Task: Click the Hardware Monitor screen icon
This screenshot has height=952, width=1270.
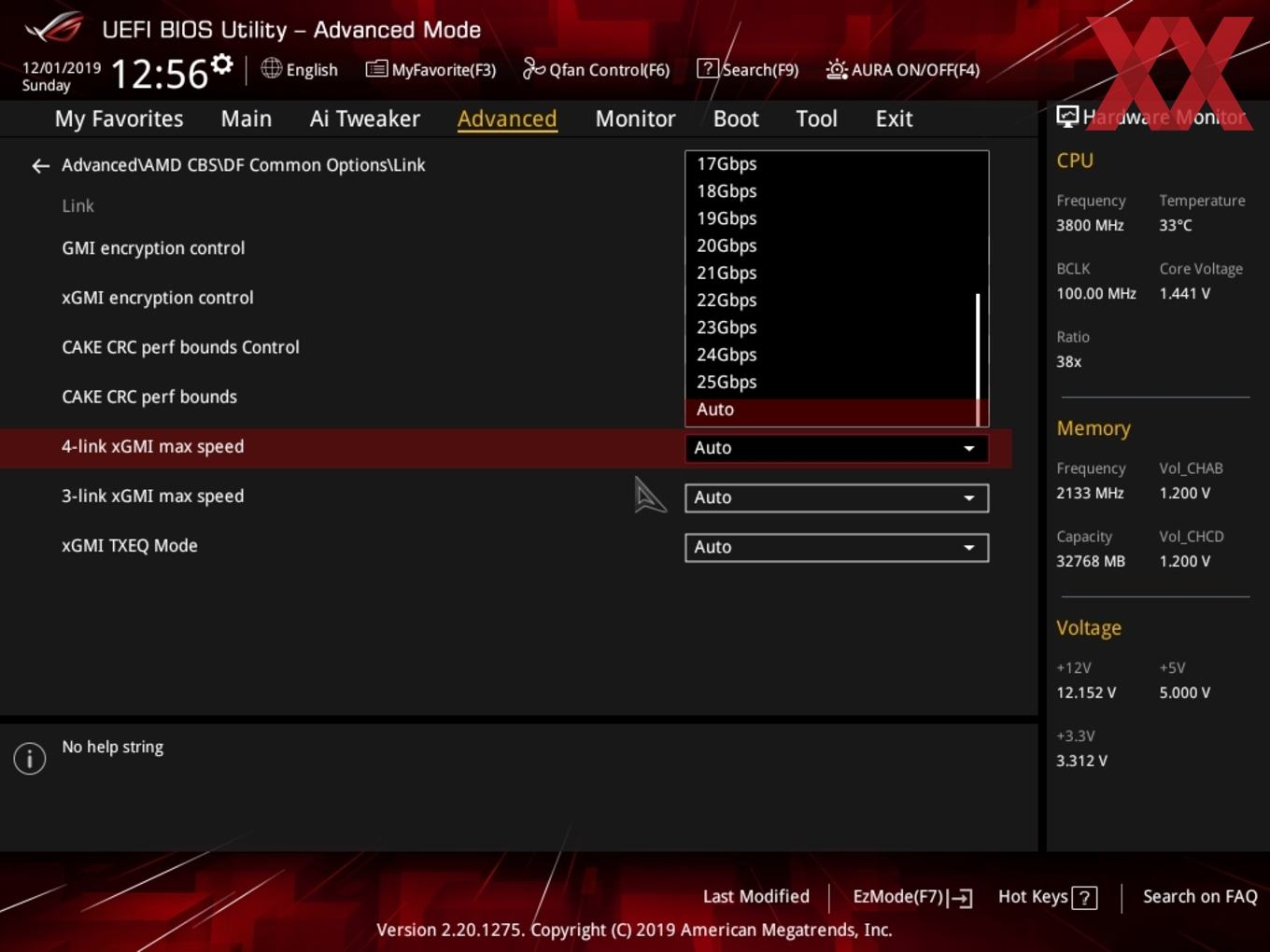Action: point(1067,117)
